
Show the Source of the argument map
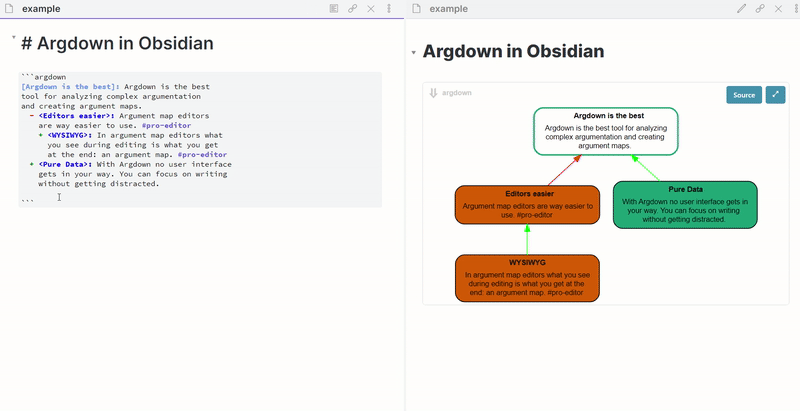tap(744, 95)
